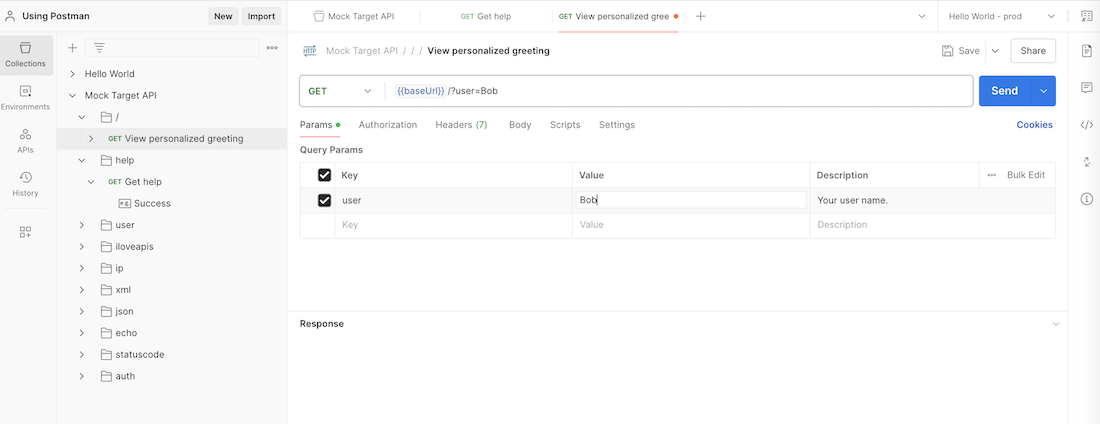Open the code snippet icon in right sidebar

click(x=1086, y=125)
